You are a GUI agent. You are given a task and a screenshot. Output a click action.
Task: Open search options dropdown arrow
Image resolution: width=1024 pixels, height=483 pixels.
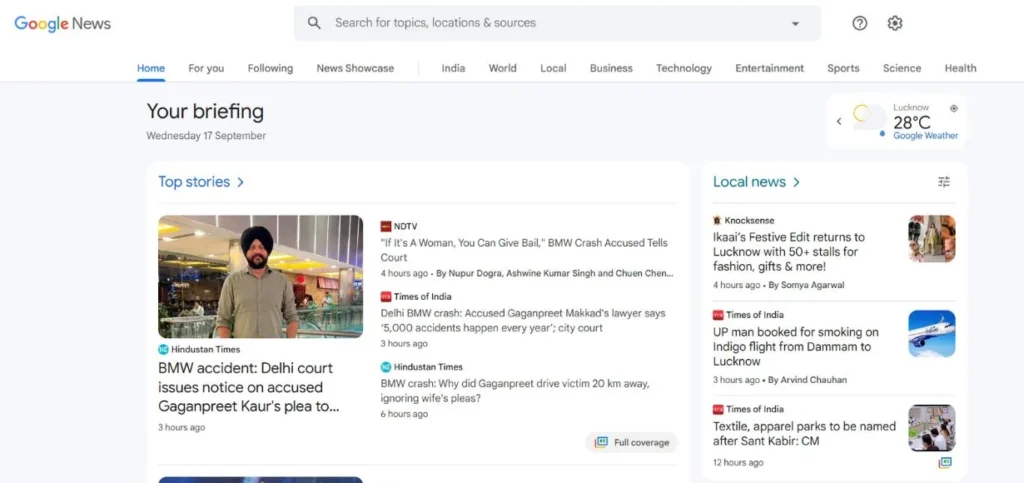tap(796, 24)
